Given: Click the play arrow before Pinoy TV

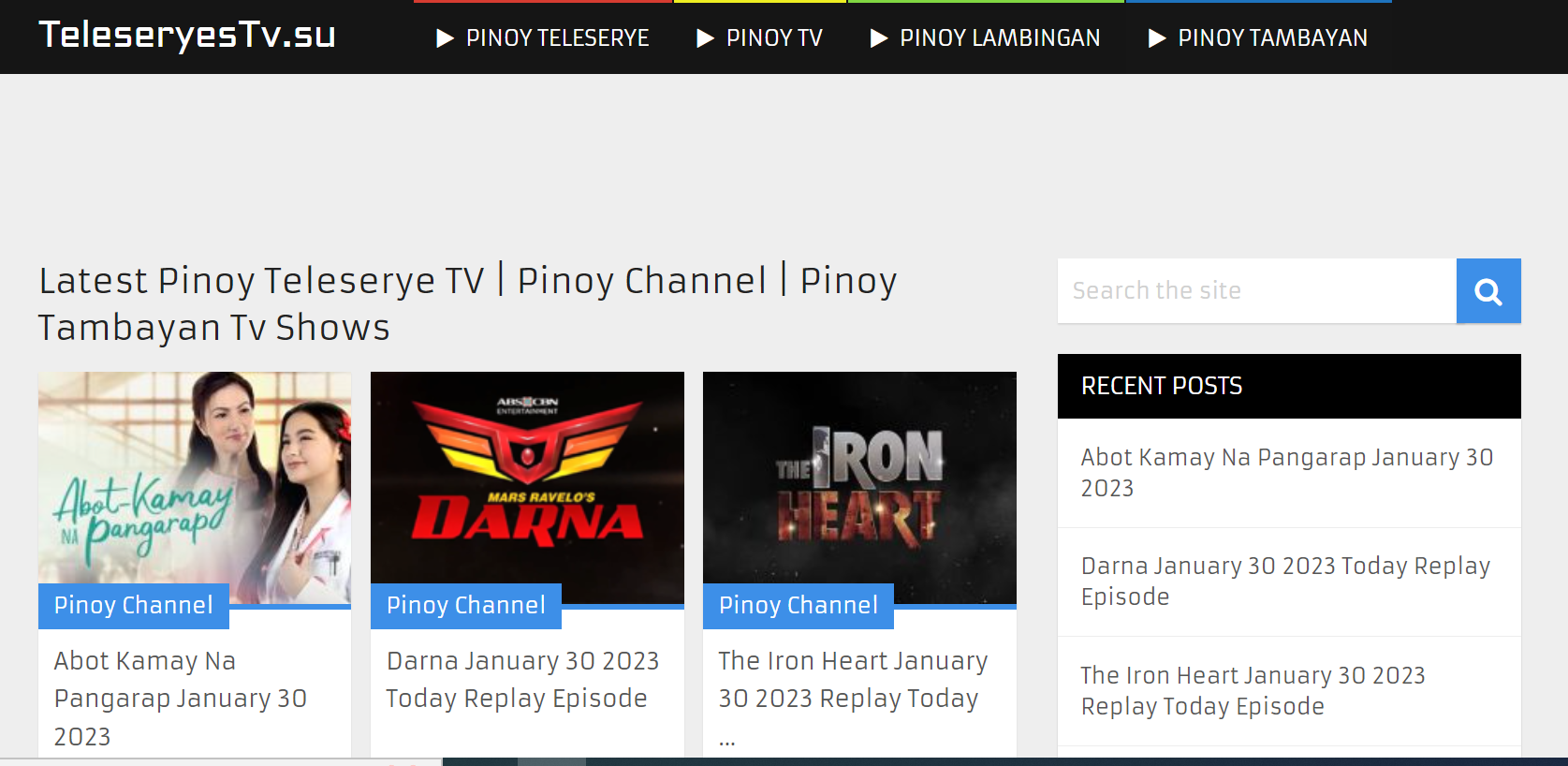Looking at the screenshot, I should (x=706, y=38).
